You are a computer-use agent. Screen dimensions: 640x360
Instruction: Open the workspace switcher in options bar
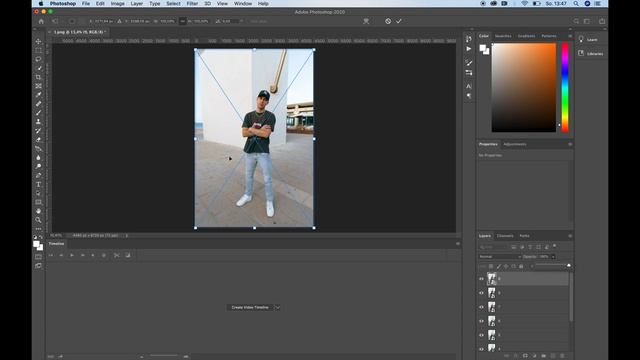point(587,21)
